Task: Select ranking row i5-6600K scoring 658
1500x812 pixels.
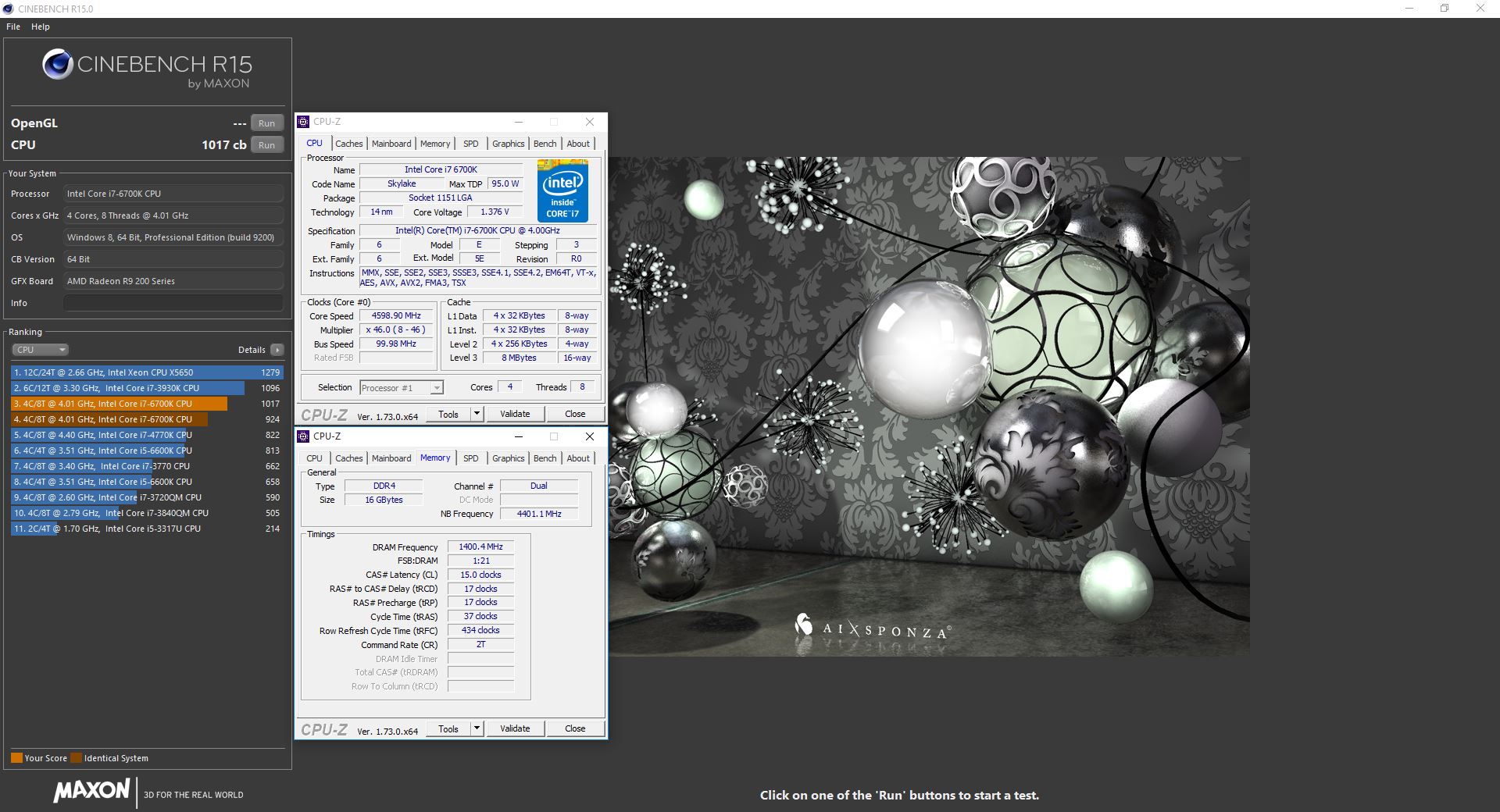Action: pyautogui.click(x=147, y=482)
